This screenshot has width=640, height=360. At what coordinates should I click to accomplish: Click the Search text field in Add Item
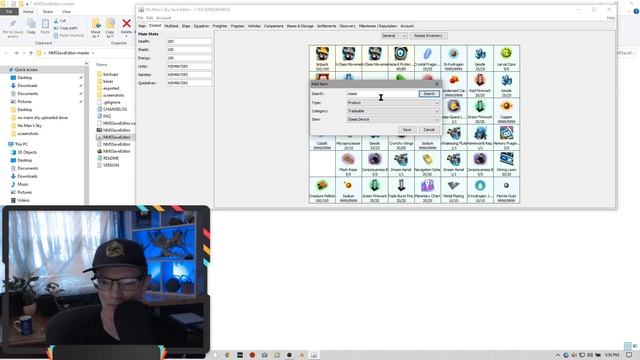pos(382,94)
